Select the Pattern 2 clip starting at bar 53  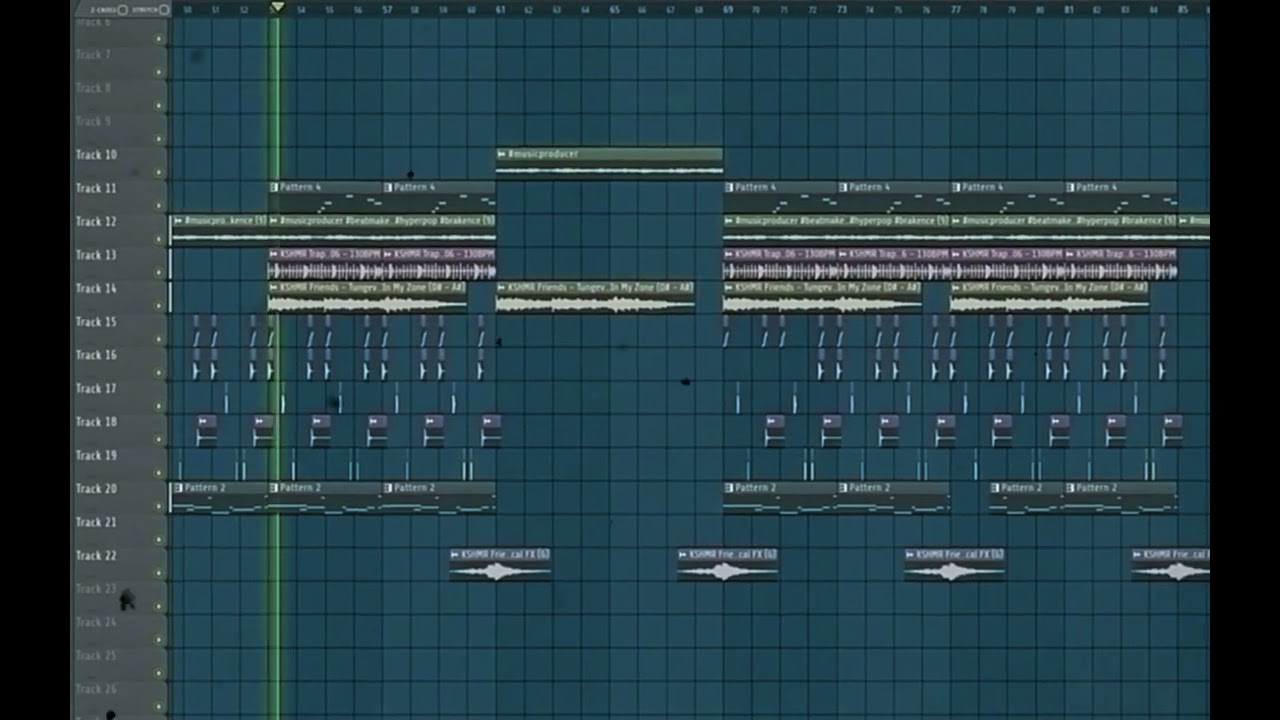[x=325, y=497]
